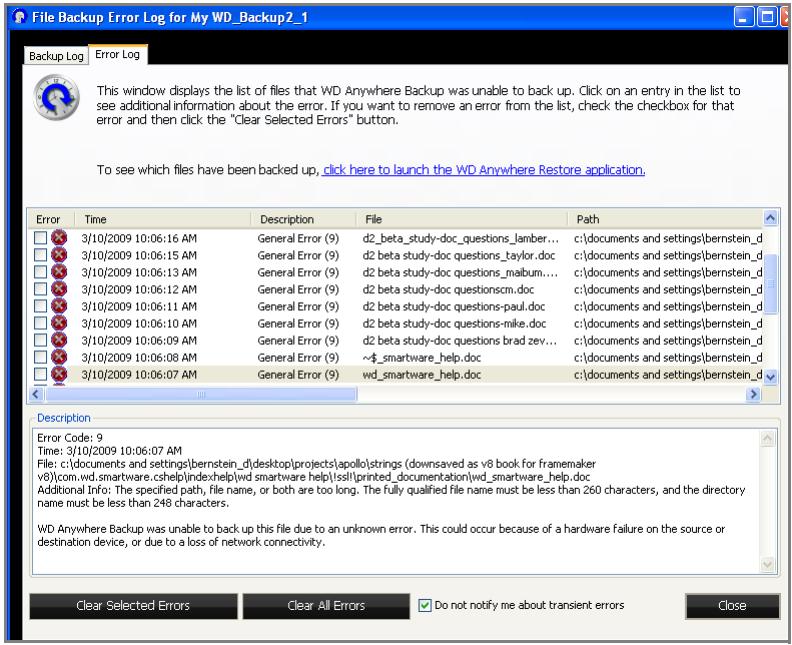Check the box for the 10:06:09 AM error

click(x=40, y=340)
